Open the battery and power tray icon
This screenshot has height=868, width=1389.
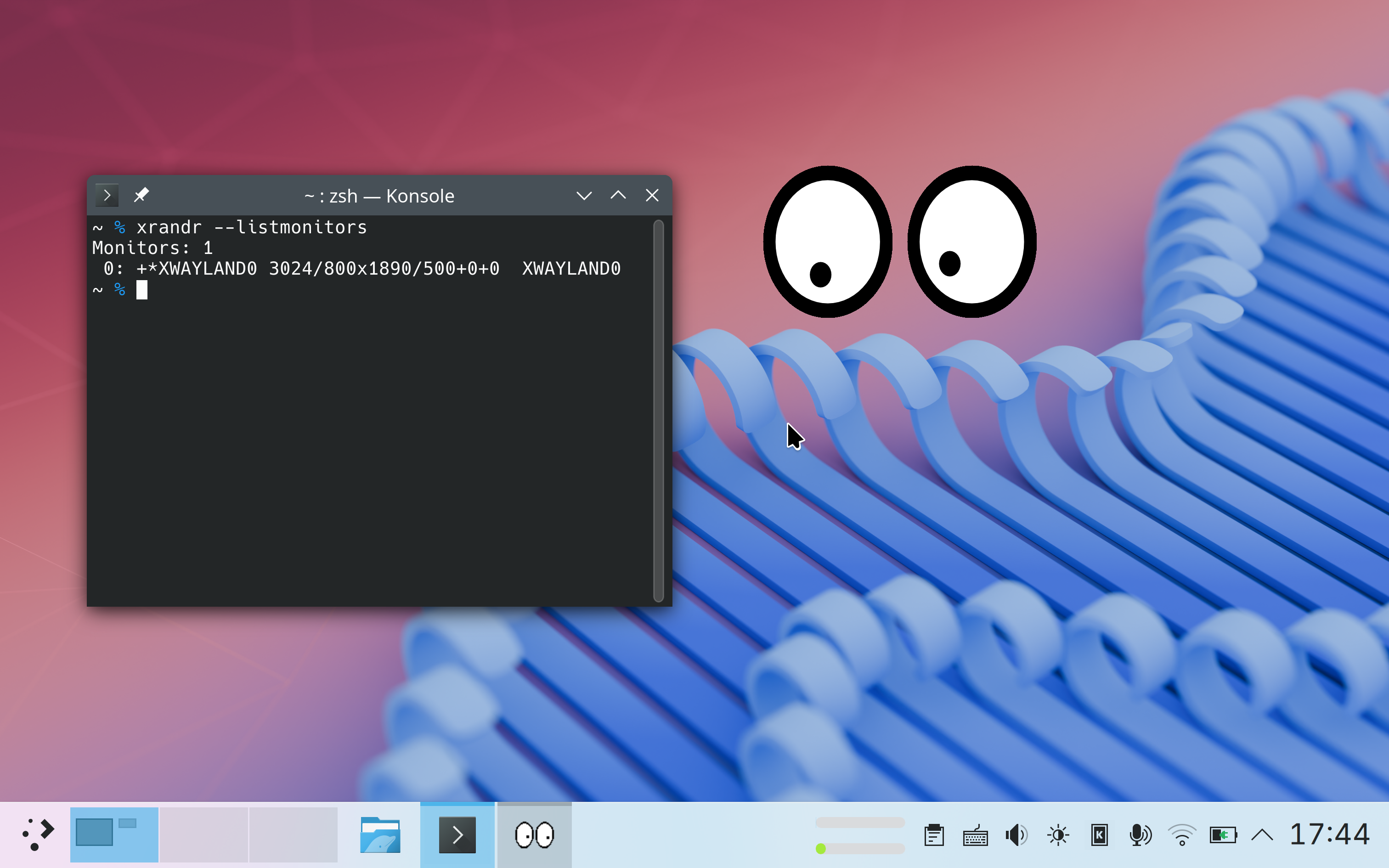[1223, 835]
